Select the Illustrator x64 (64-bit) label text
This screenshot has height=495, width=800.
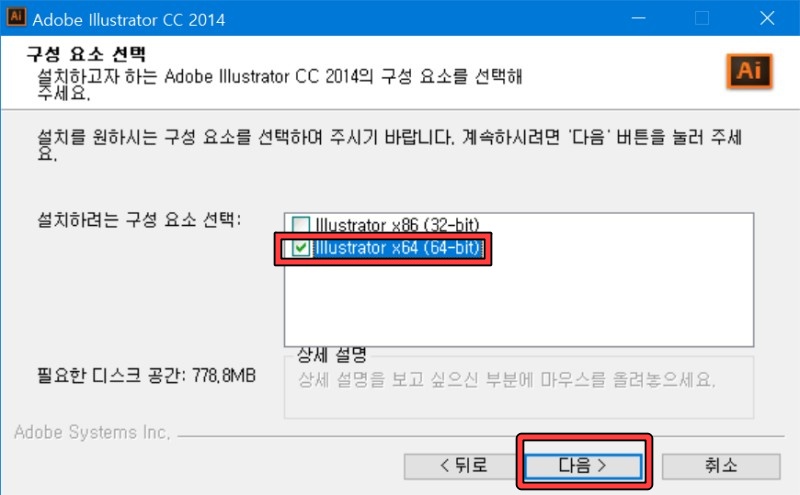(x=398, y=249)
